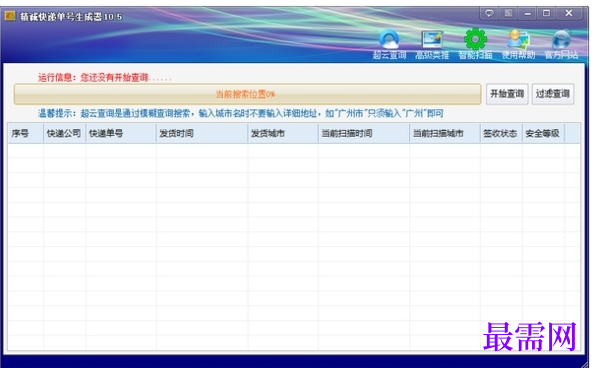
Task: Open 使用帮助 help
Action: click(518, 44)
